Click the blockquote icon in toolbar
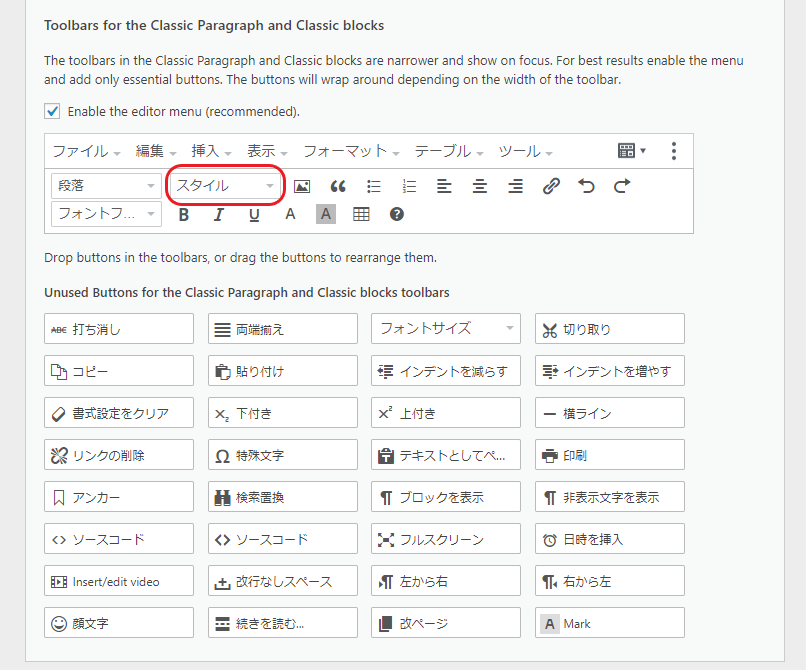The width and height of the screenshot is (806, 670). (x=338, y=186)
